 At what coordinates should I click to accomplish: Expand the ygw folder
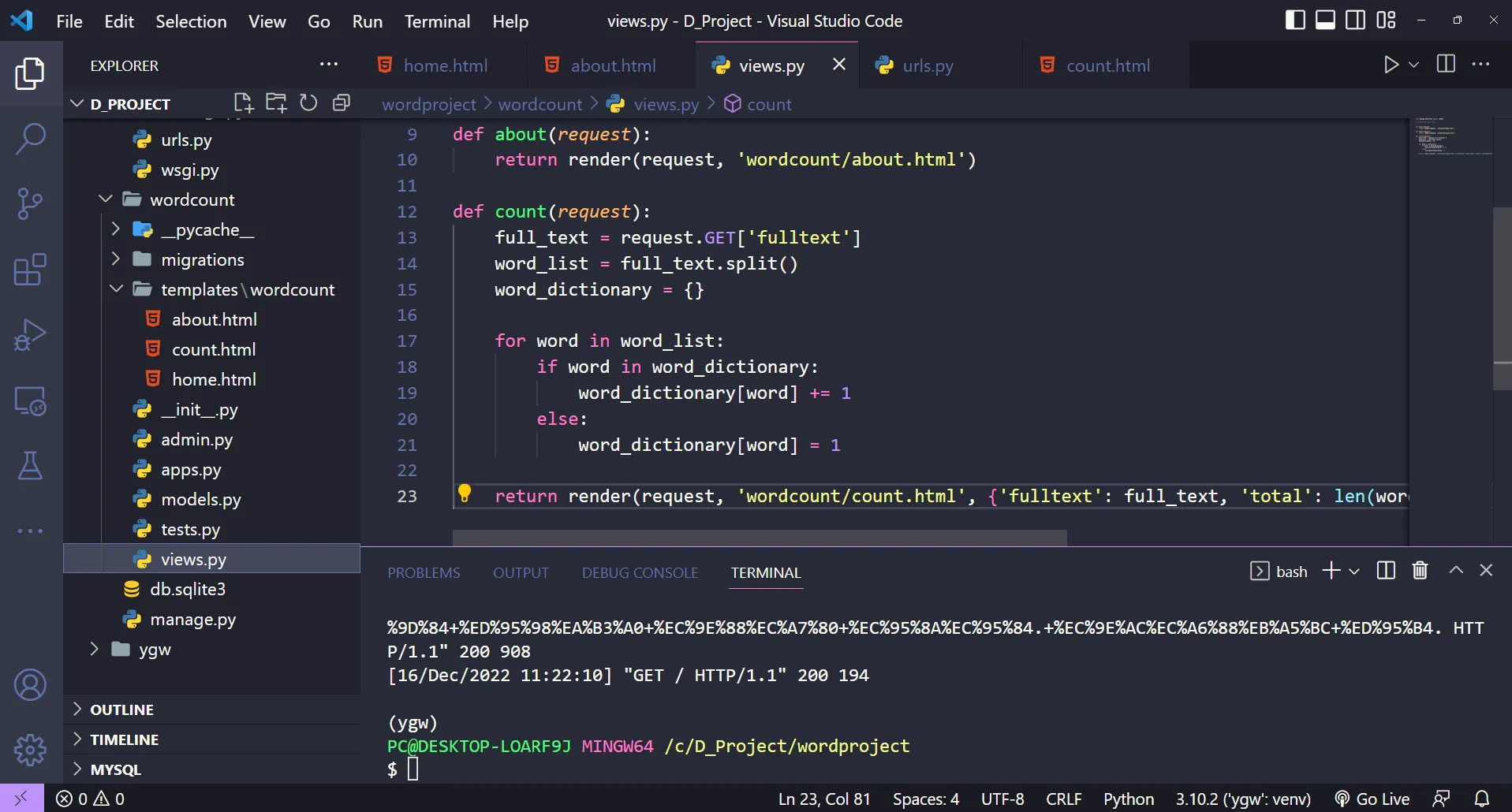155,650
